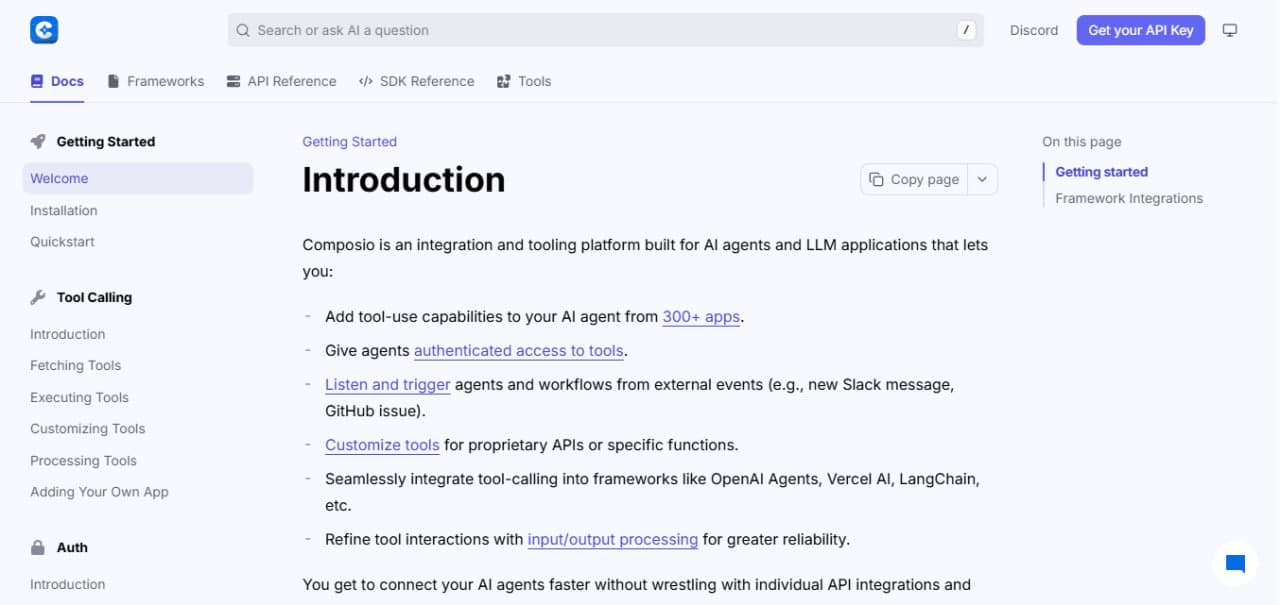Click the Tool Calling wrench icon
The width and height of the screenshot is (1280, 605).
coord(38,297)
